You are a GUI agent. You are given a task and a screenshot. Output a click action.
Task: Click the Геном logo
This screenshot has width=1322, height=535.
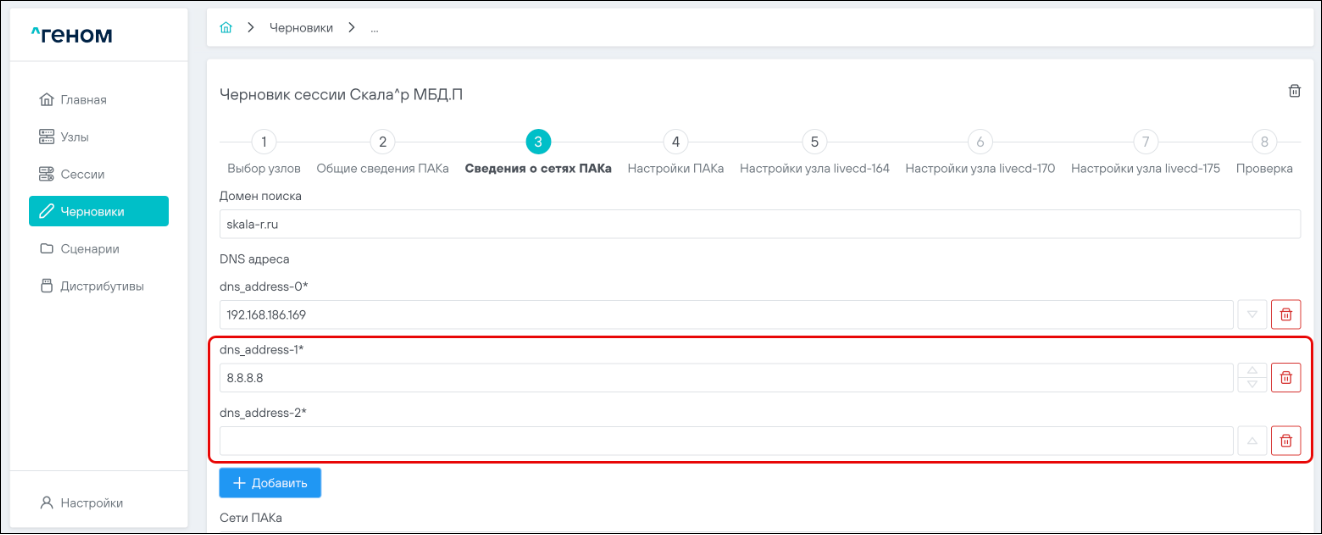(71, 36)
